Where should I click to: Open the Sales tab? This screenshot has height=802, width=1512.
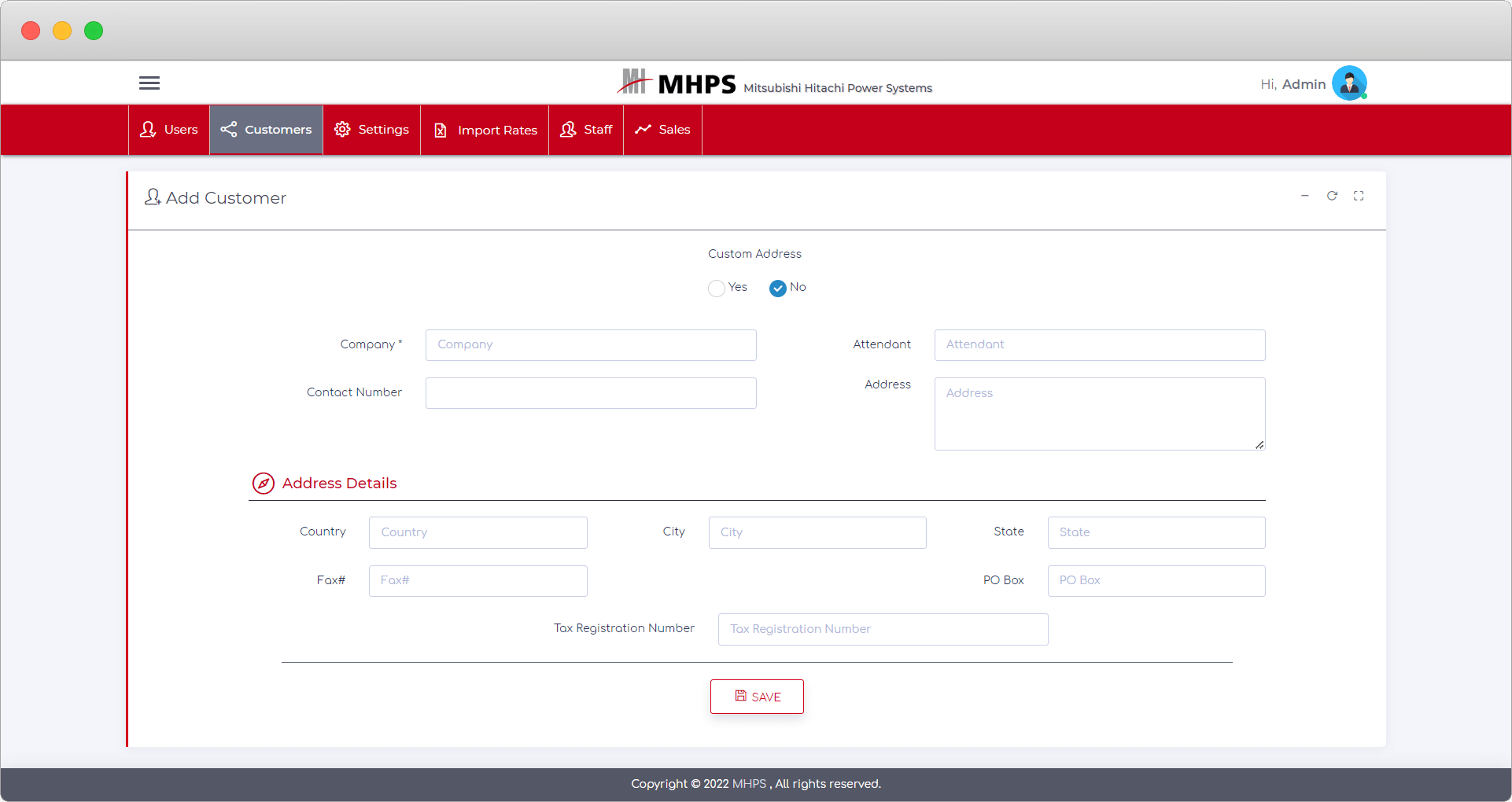662,130
